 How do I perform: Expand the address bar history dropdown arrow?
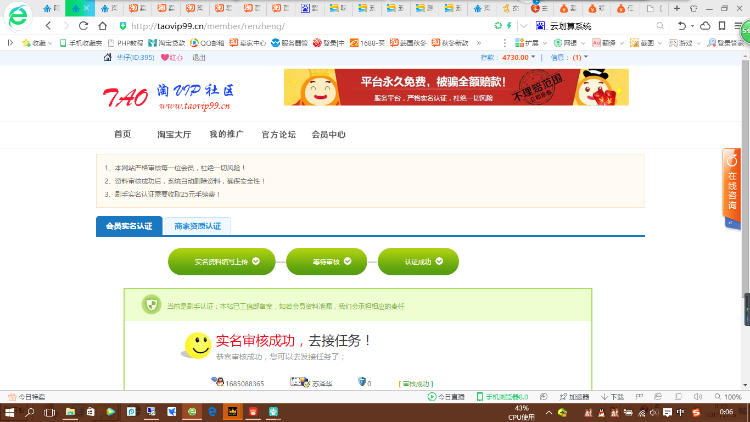[x=523, y=26]
